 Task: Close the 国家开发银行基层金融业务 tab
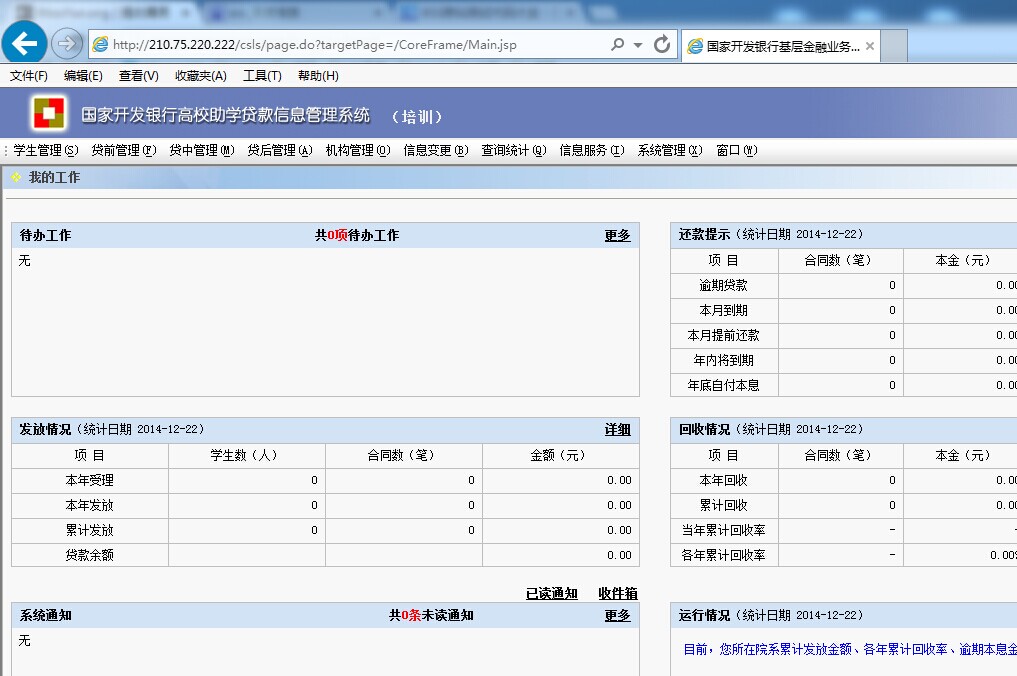[870, 46]
